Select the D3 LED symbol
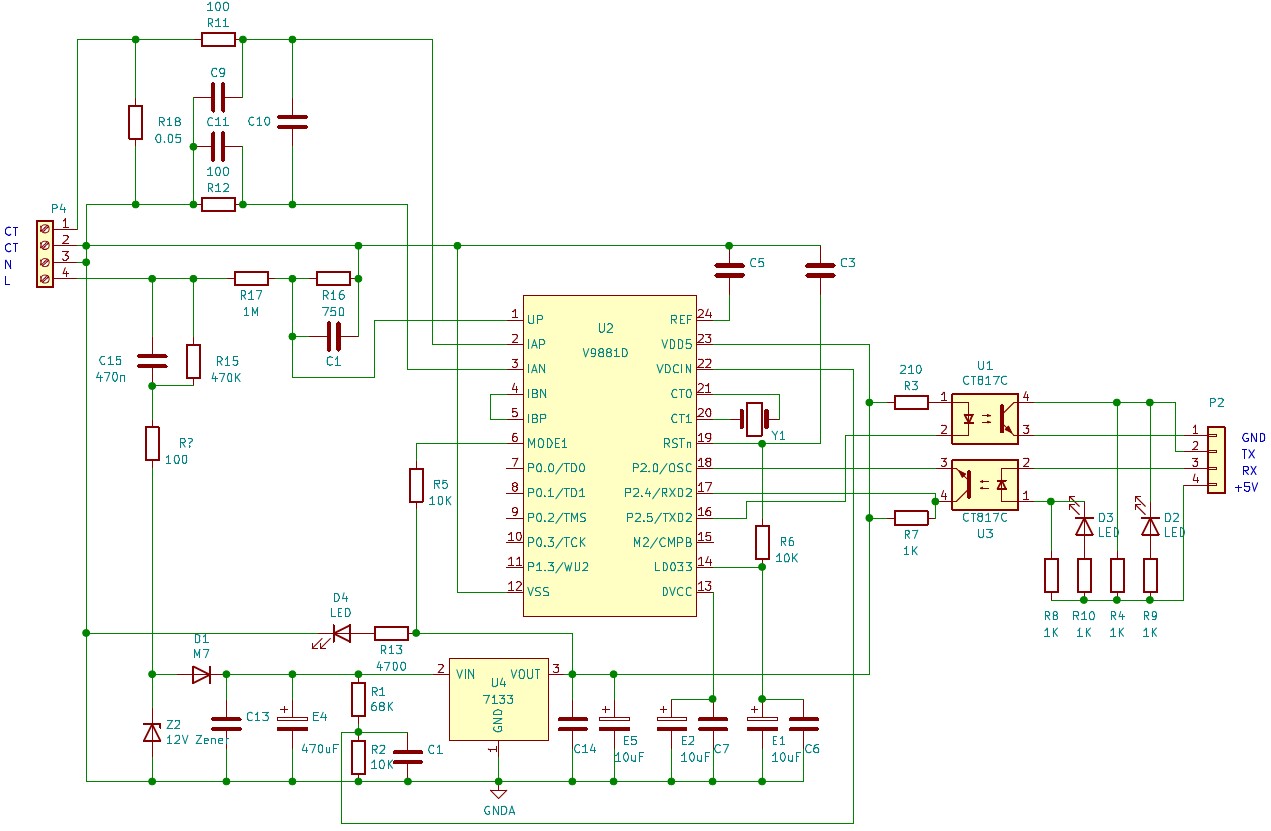Image resolution: width=1271 pixels, height=831 pixels. [1084, 525]
